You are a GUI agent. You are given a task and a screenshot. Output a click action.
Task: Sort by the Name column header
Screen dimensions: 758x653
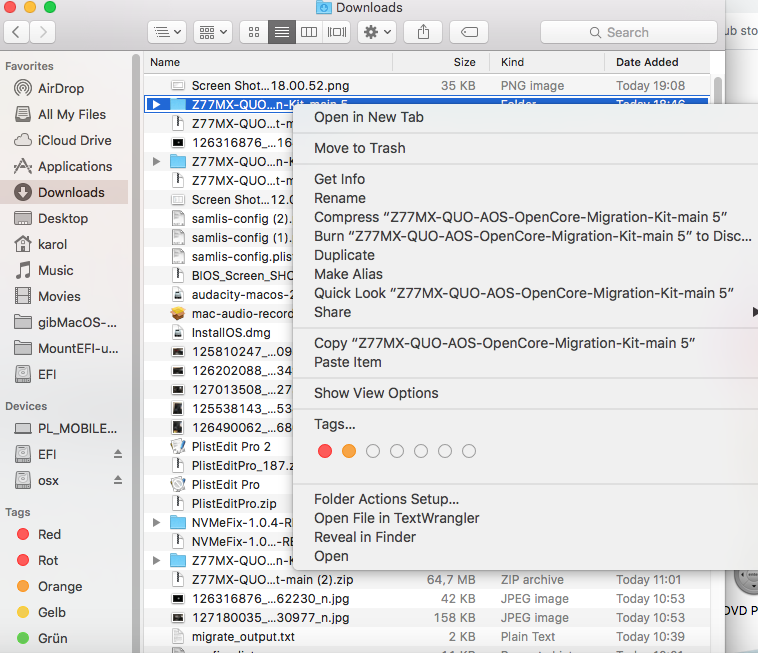268,62
